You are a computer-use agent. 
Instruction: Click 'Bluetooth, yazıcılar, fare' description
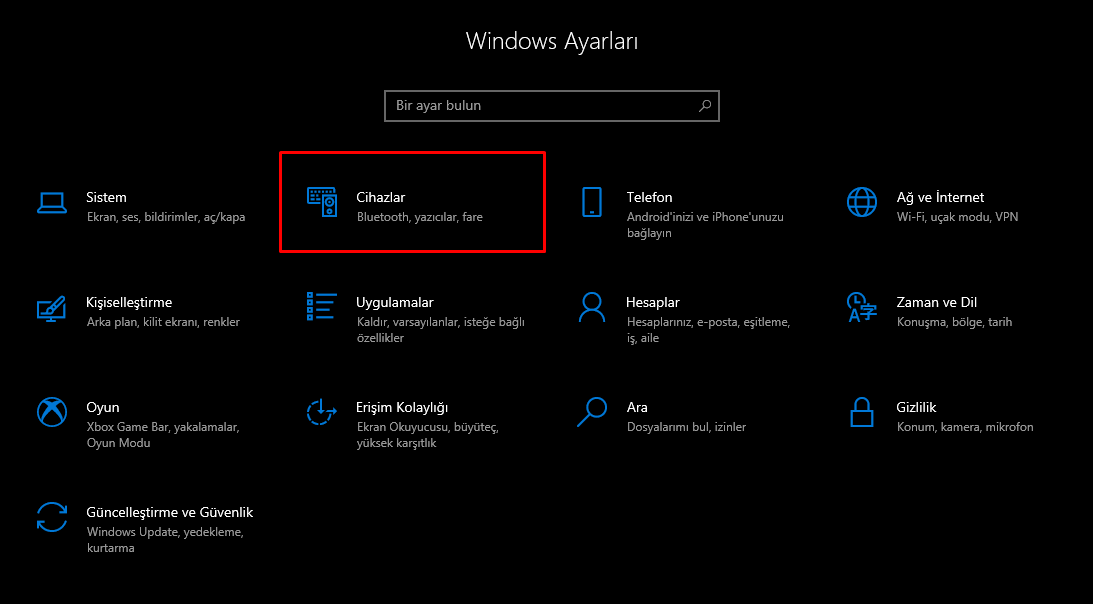[420, 217]
